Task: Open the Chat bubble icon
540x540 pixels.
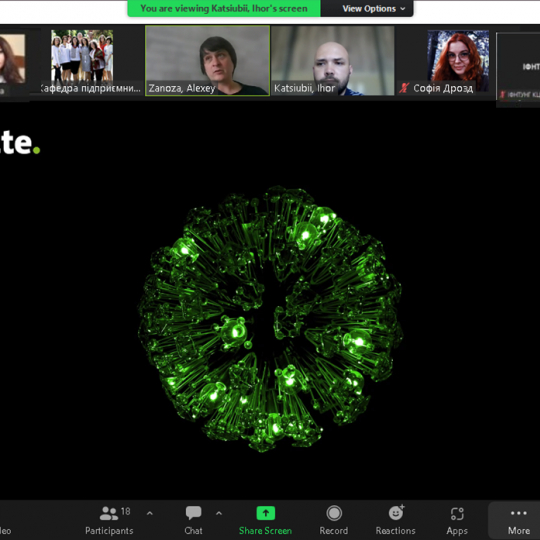Action: pyautogui.click(x=194, y=513)
